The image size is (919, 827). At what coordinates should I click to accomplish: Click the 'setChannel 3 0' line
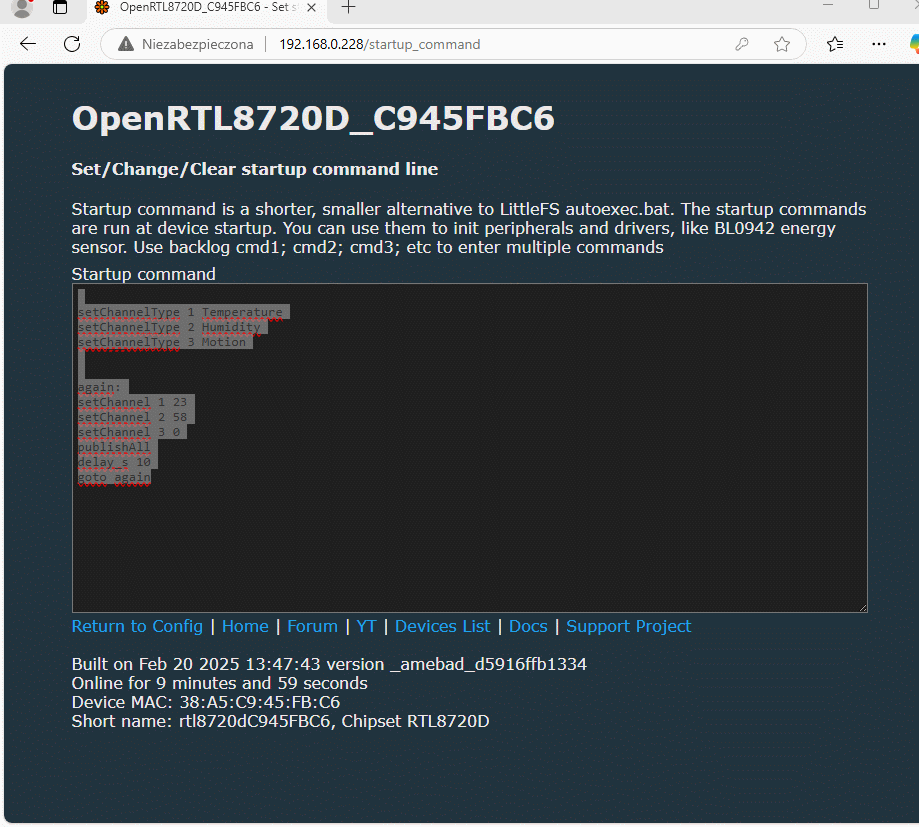[129, 433]
